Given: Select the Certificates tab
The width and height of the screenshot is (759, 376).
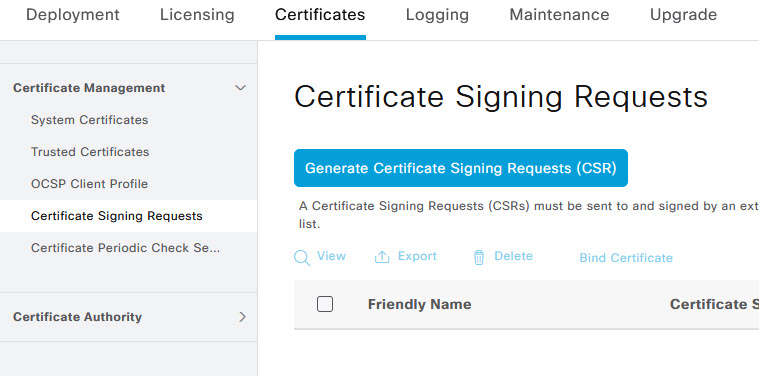Looking at the screenshot, I should [320, 15].
